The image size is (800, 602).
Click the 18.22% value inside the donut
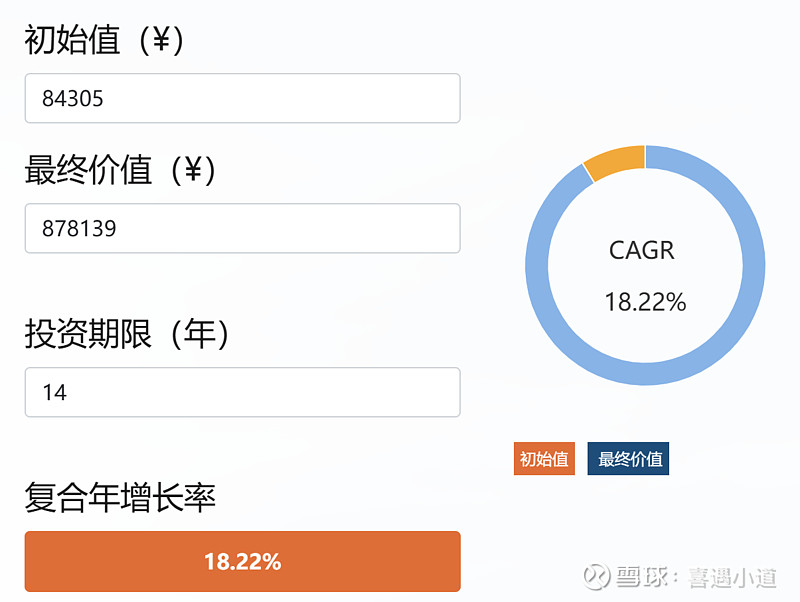tap(645, 302)
